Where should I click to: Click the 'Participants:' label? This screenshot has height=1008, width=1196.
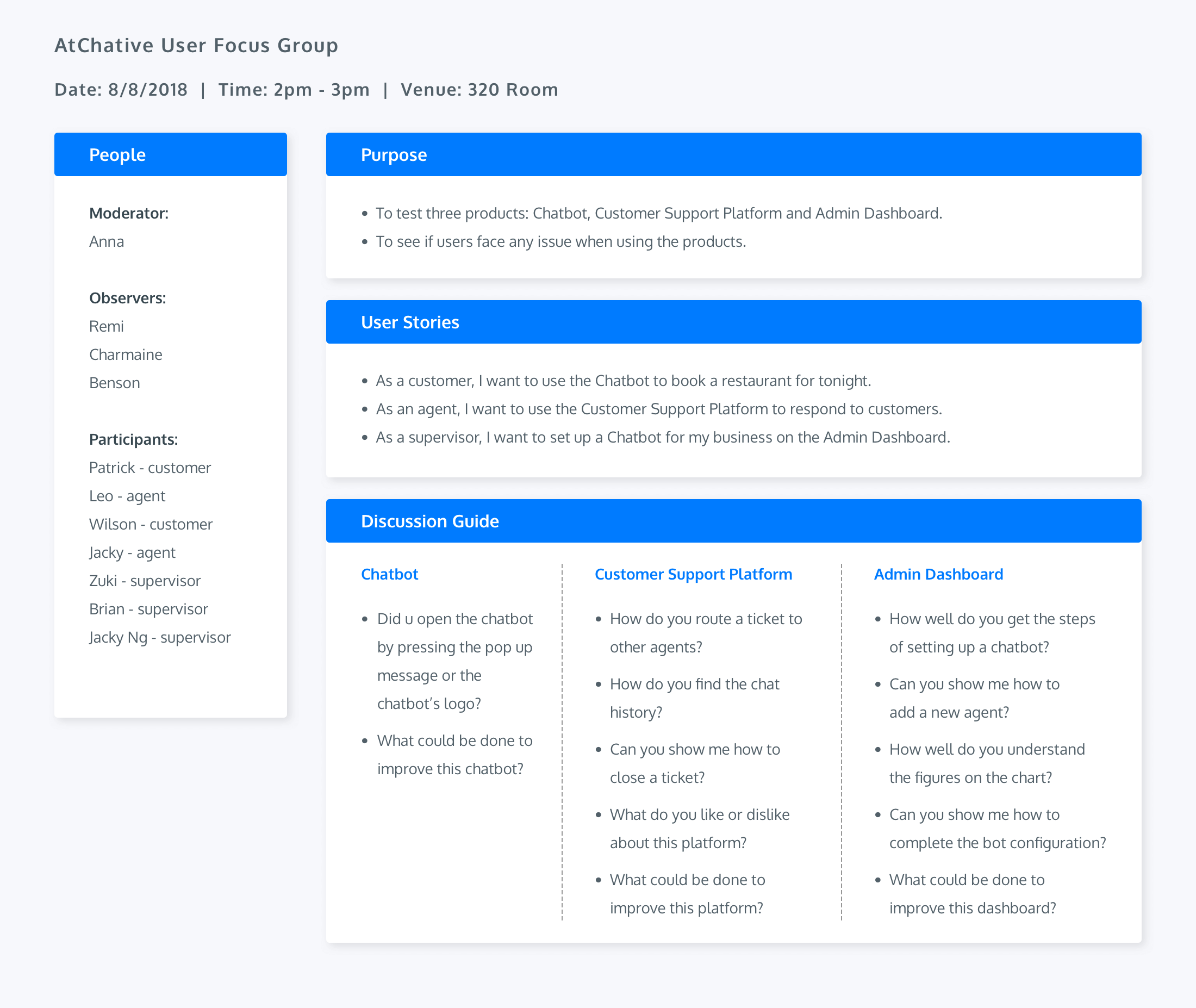(134, 439)
